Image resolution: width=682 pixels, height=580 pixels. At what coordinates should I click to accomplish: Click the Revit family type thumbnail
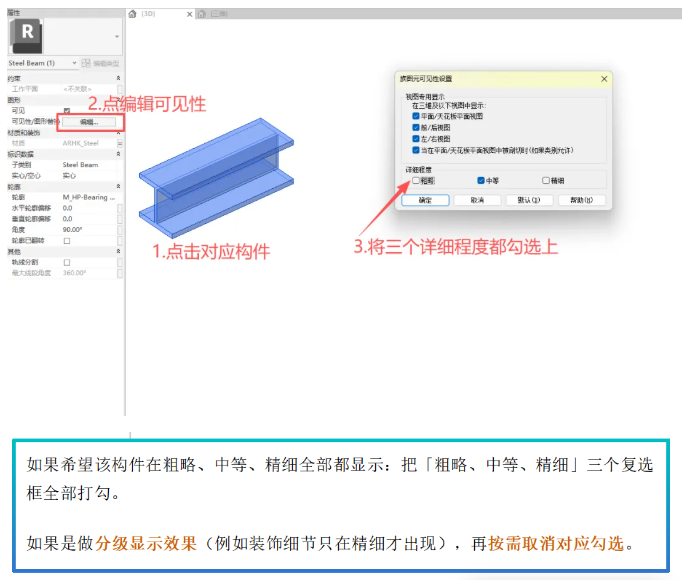(x=26, y=36)
